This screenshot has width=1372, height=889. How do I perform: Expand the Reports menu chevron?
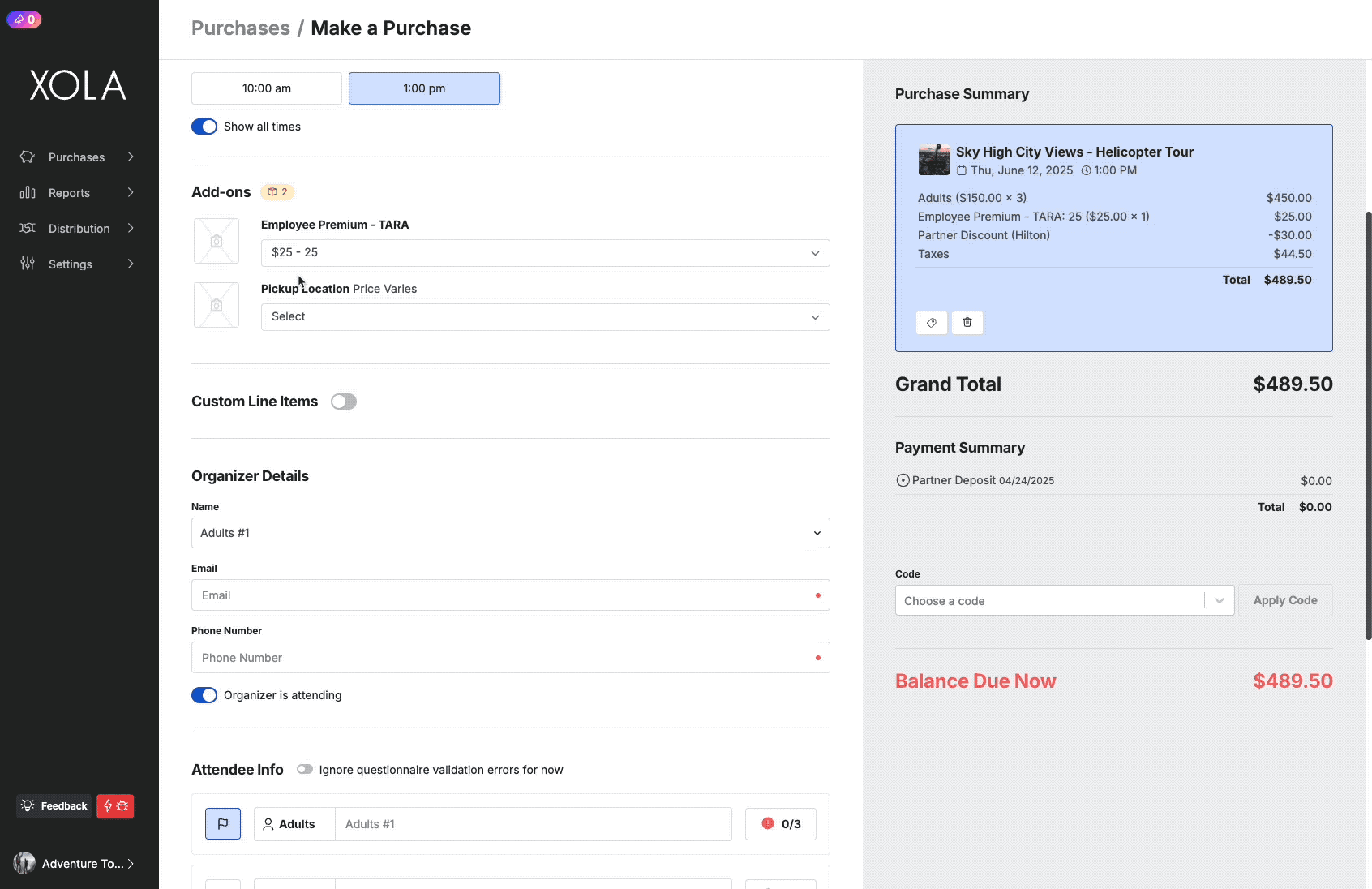point(131,192)
